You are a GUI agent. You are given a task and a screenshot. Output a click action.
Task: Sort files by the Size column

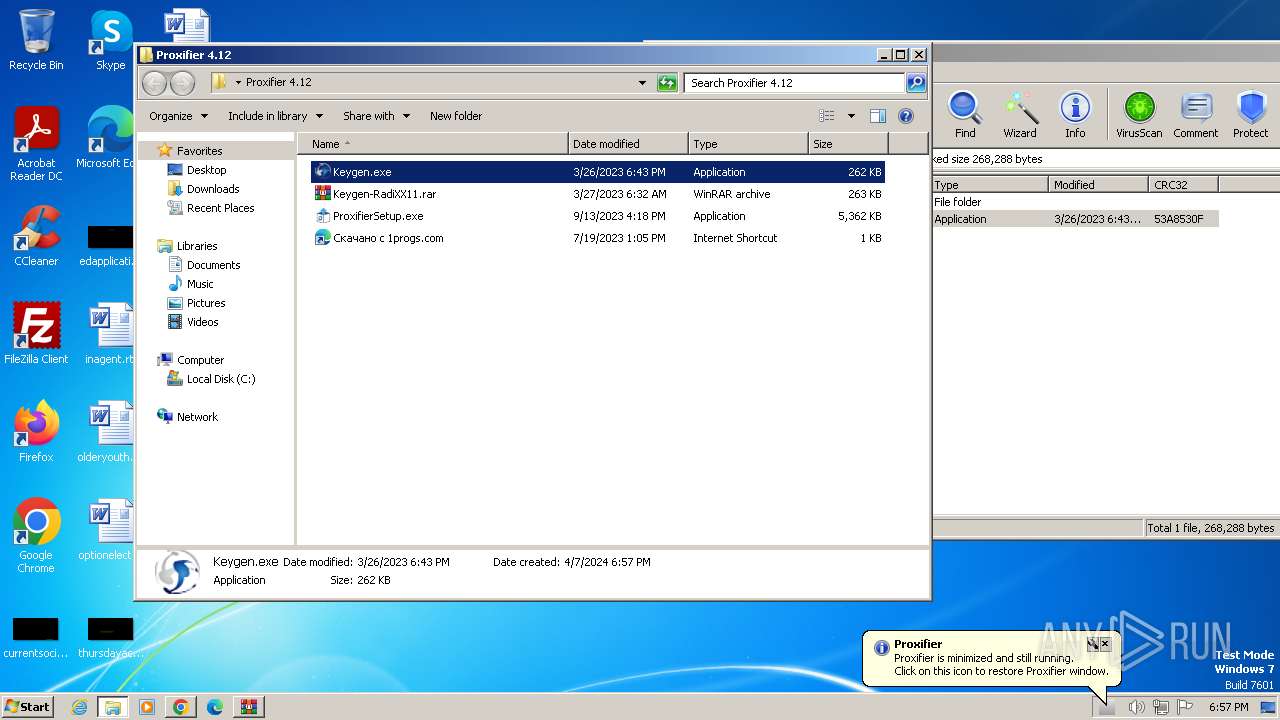(848, 144)
